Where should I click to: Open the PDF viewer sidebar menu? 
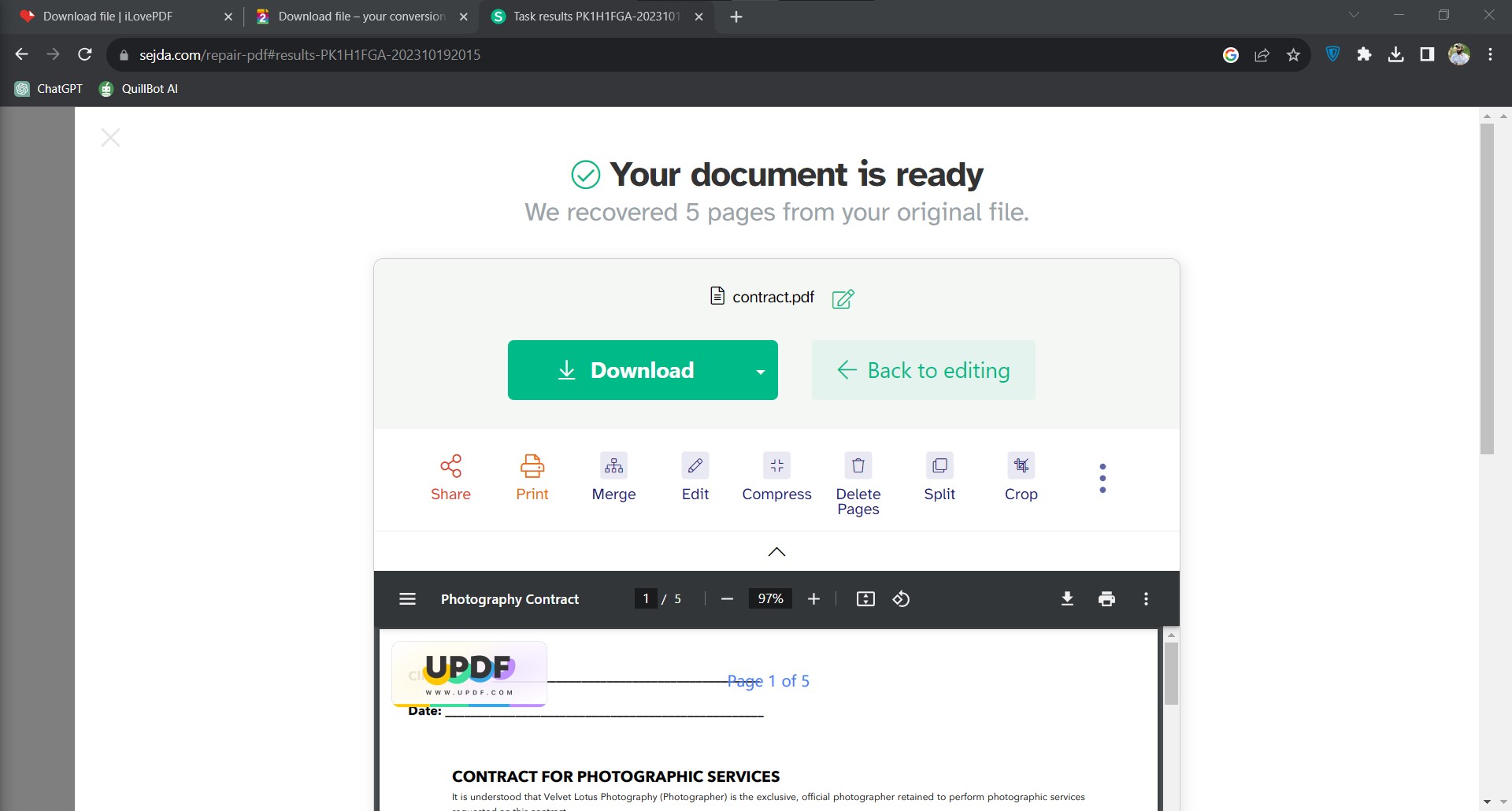click(x=407, y=598)
